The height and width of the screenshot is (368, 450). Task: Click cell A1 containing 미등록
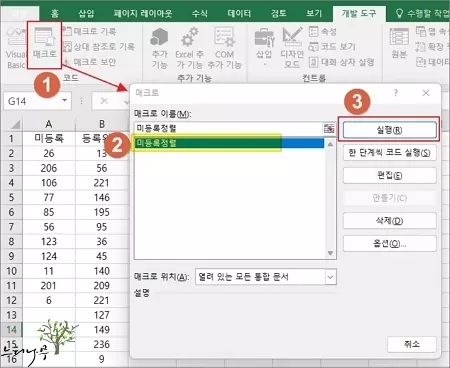(49, 138)
